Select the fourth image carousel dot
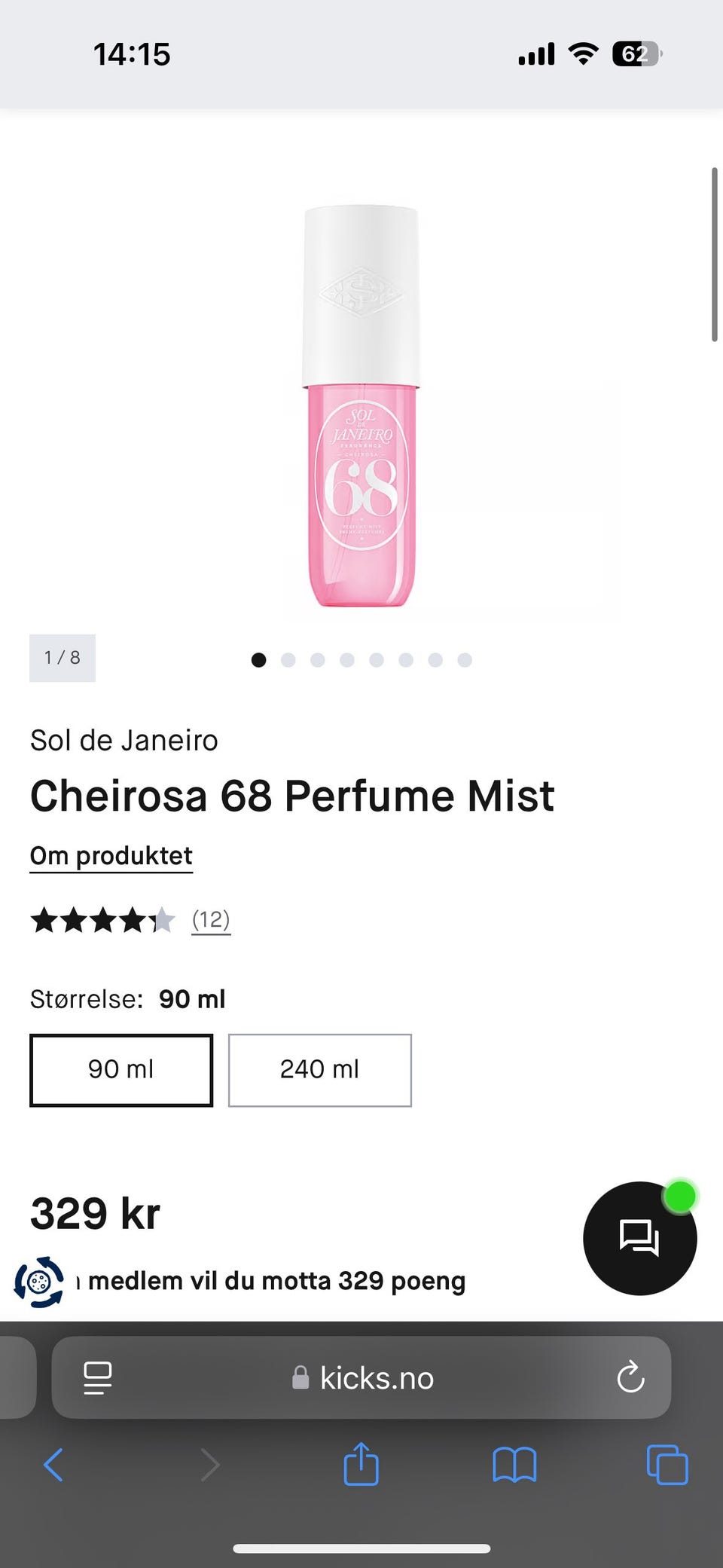 [x=347, y=660]
